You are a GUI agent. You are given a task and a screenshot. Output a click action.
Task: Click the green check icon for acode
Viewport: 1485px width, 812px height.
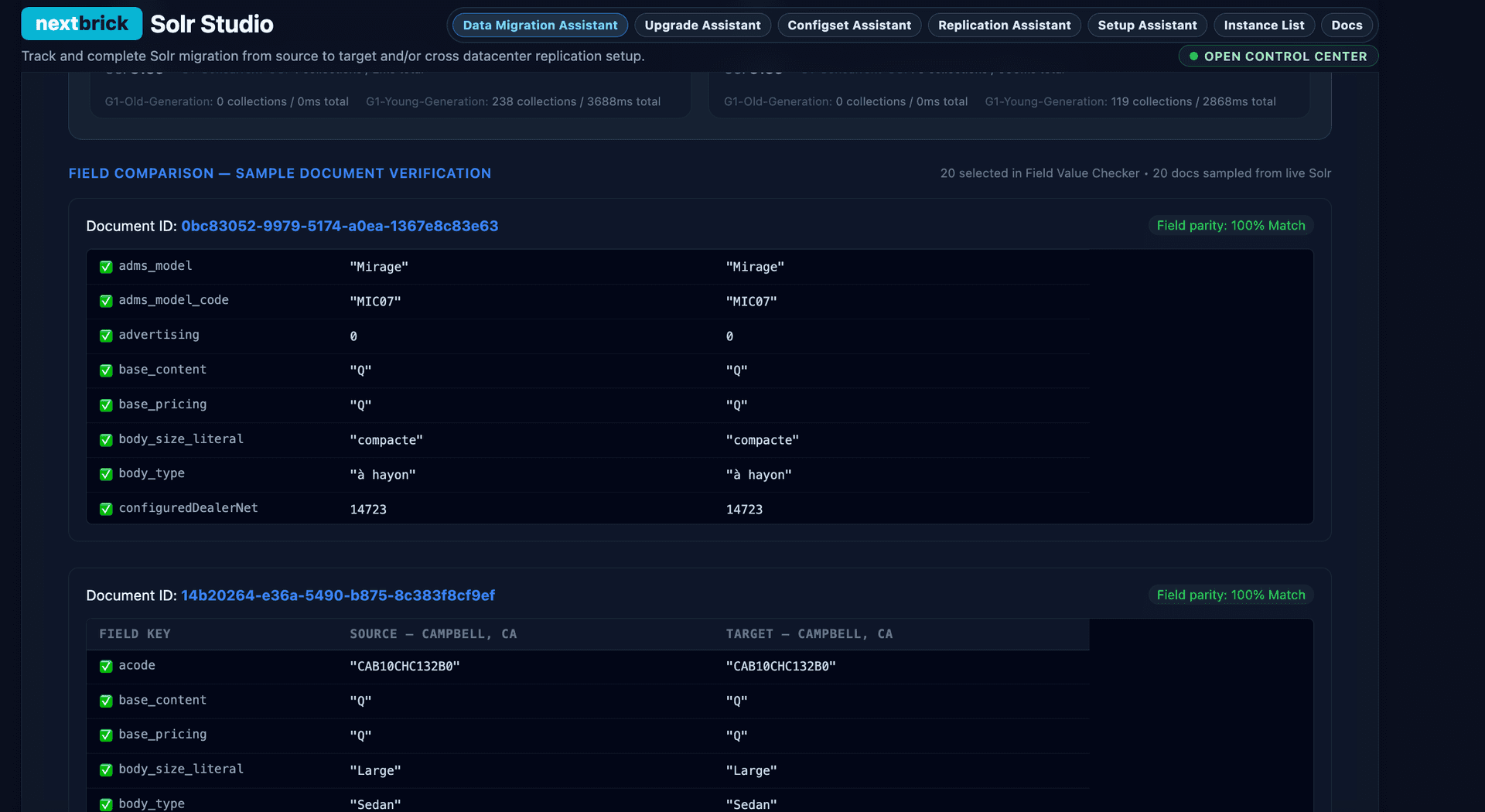pos(106,666)
